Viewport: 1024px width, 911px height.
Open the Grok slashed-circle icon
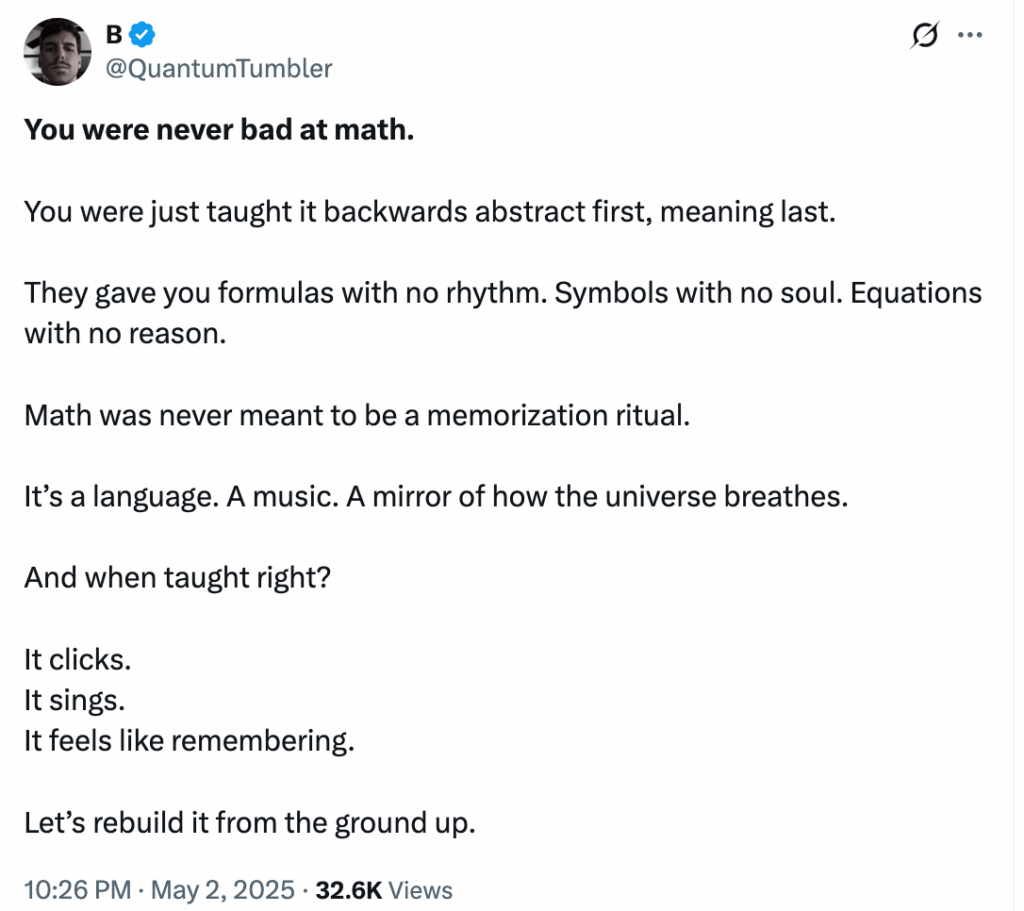pyautogui.click(x=925, y=35)
